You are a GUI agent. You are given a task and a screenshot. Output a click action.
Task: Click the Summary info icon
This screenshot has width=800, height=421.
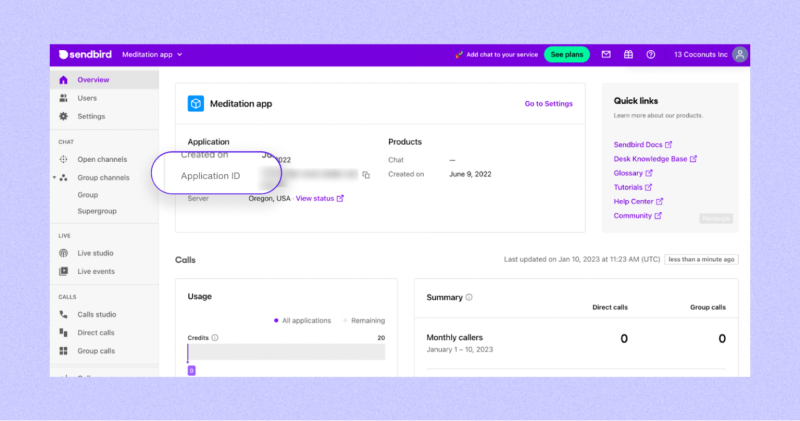(x=469, y=297)
